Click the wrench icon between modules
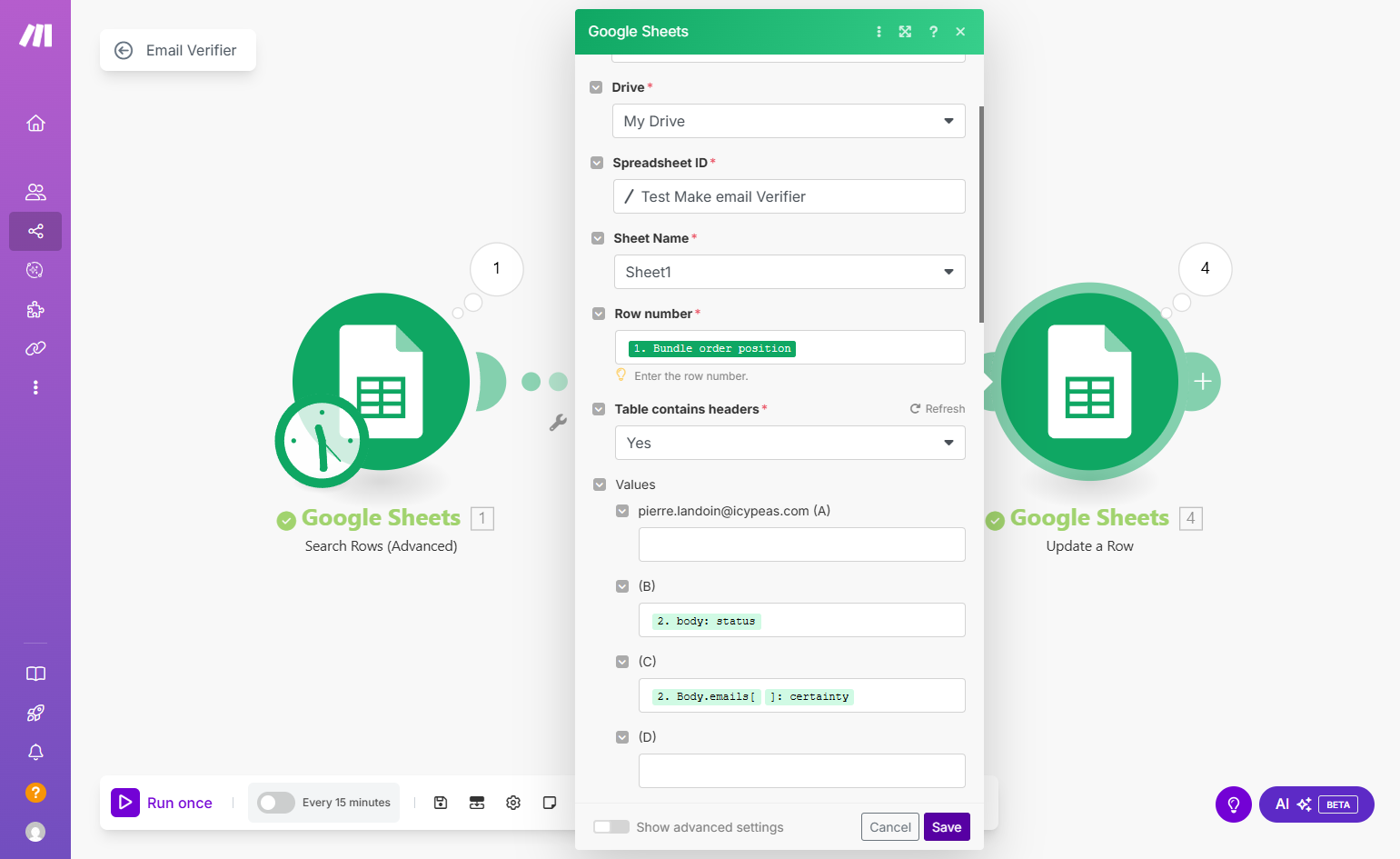The image size is (1400, 859). coord(558,423)
